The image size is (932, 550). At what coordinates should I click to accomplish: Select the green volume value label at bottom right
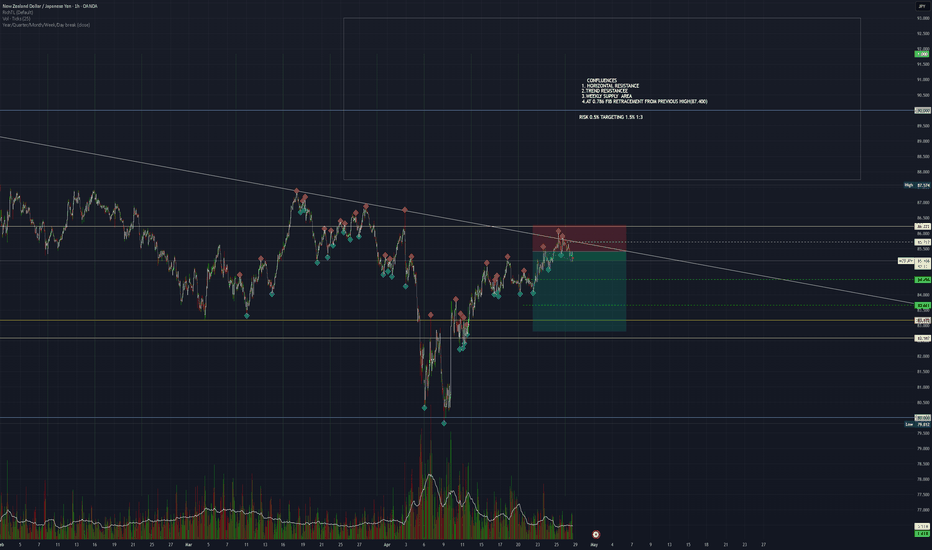pyautogui.click(x=922, y=533)
